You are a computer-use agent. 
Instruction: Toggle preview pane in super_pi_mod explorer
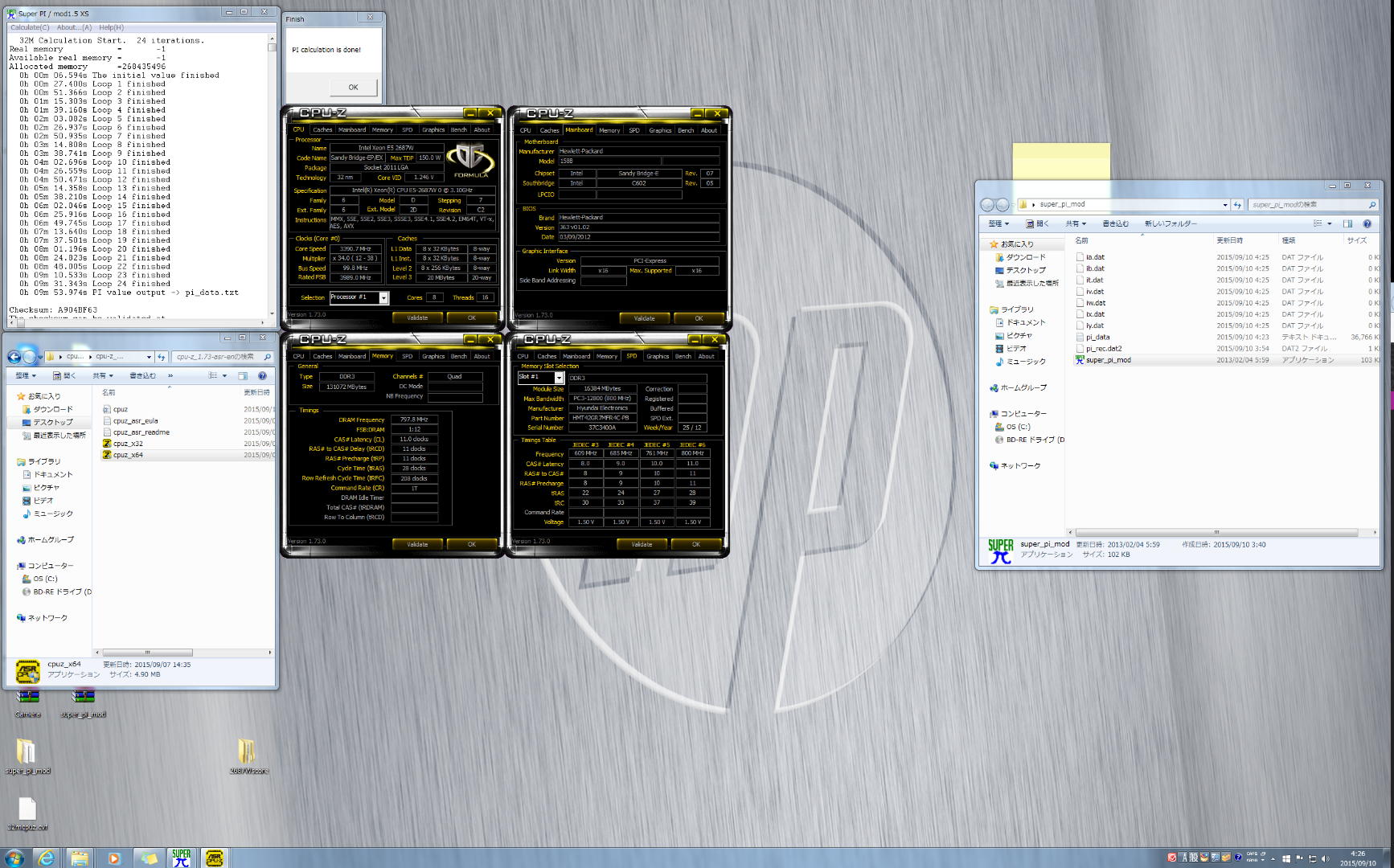click(x=1347, y=223)
